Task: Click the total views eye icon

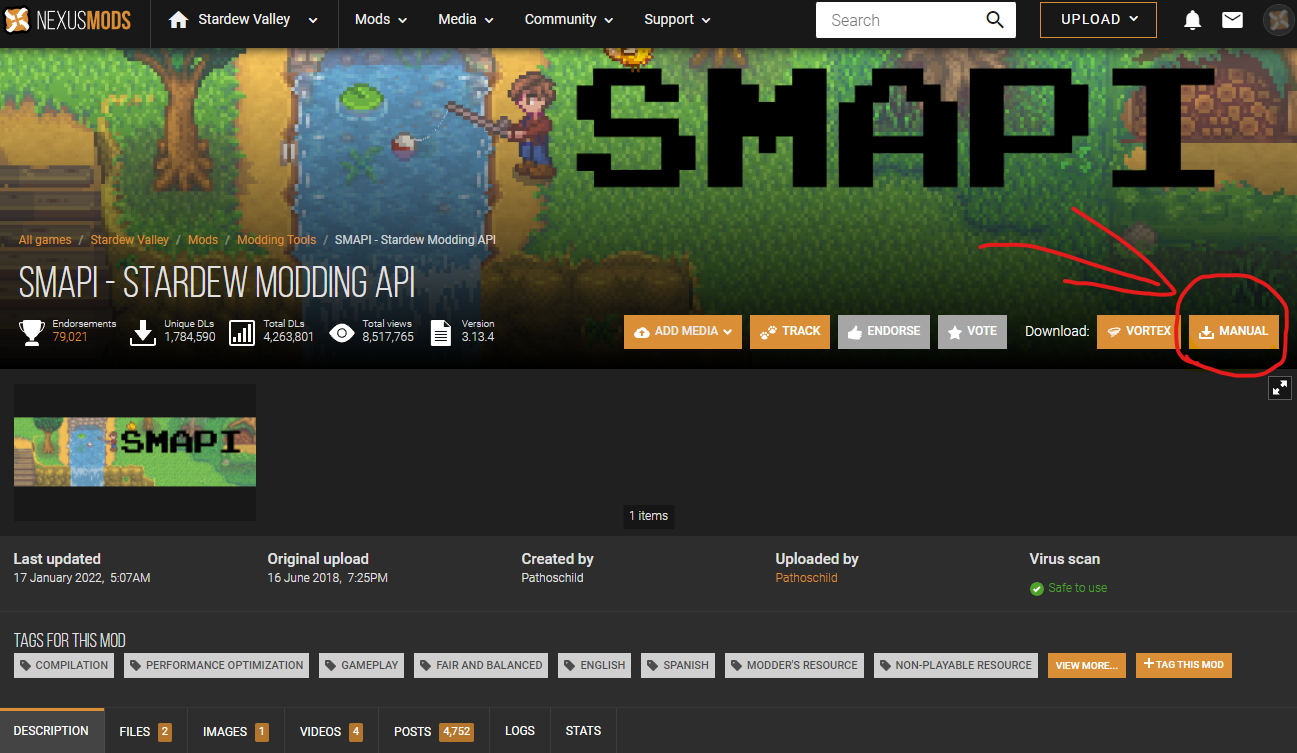Action: point(342,333)
